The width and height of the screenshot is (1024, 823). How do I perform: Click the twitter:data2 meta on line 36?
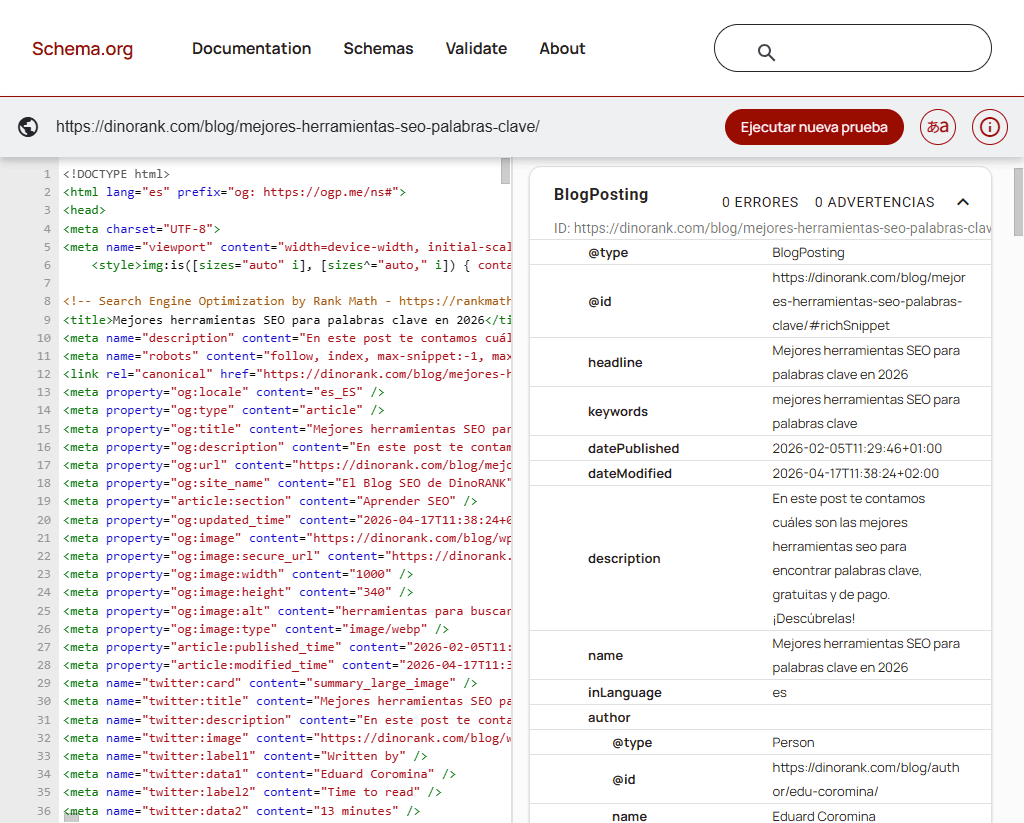tap(242, 811)
